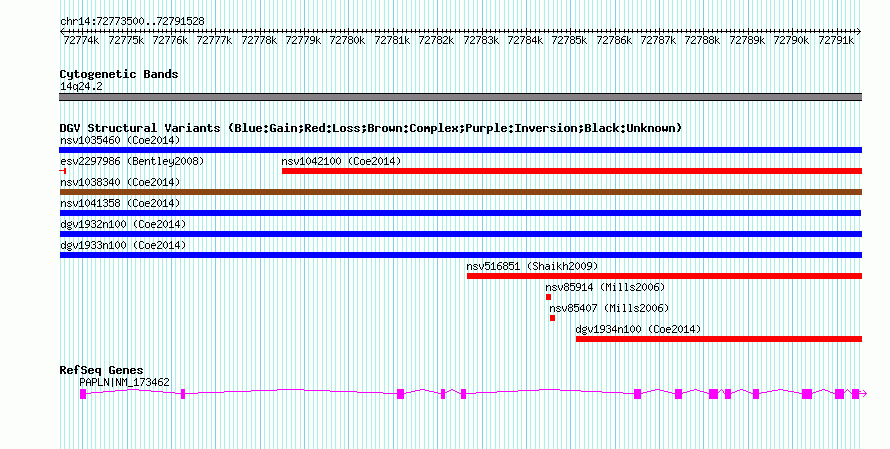The image size is (890, 449).
Task: Click the chr14:72773500..72791528 coordinate text
Action: [132, 21]
